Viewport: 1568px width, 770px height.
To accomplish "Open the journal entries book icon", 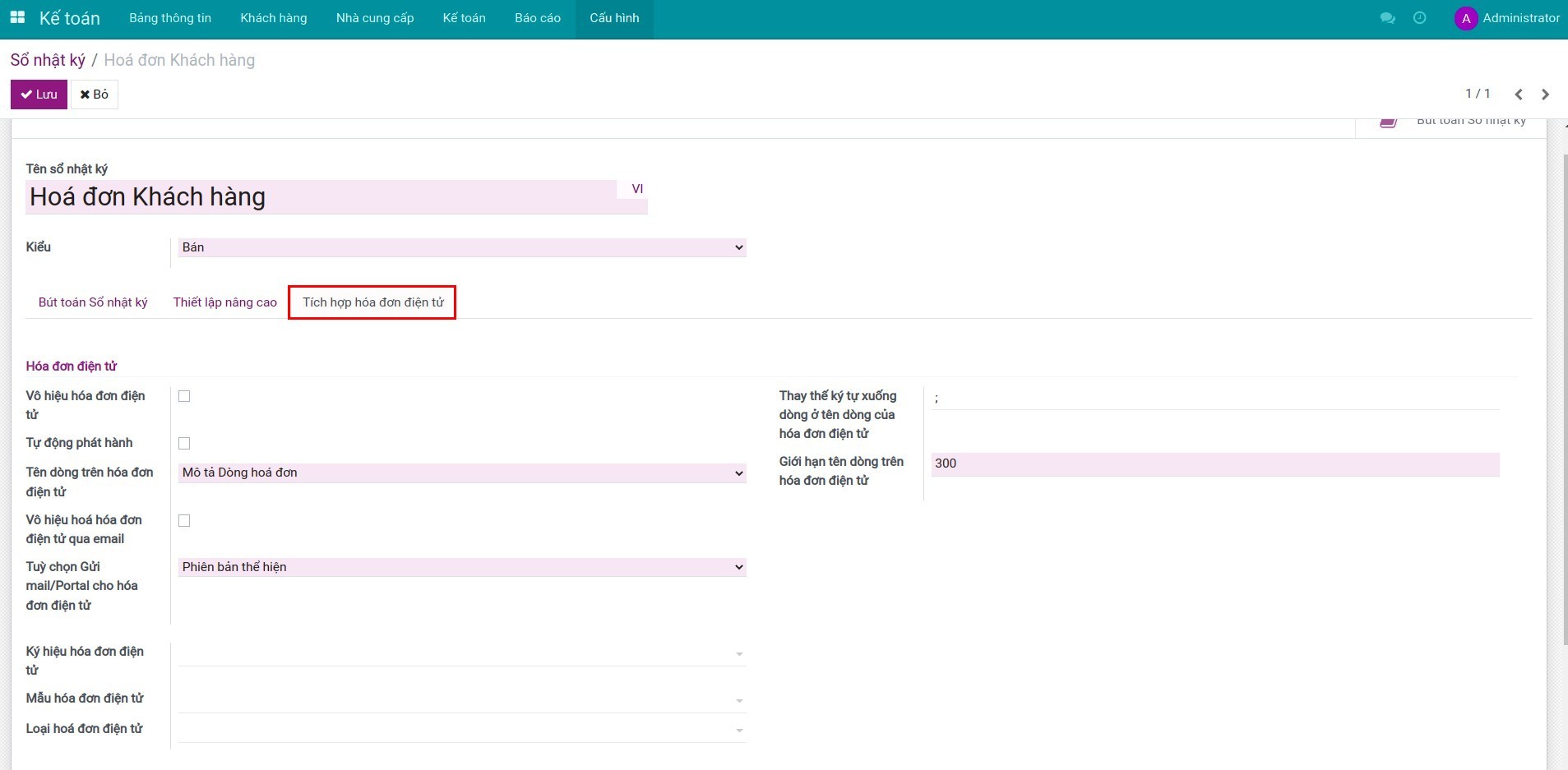I will tap(1388, 122).
